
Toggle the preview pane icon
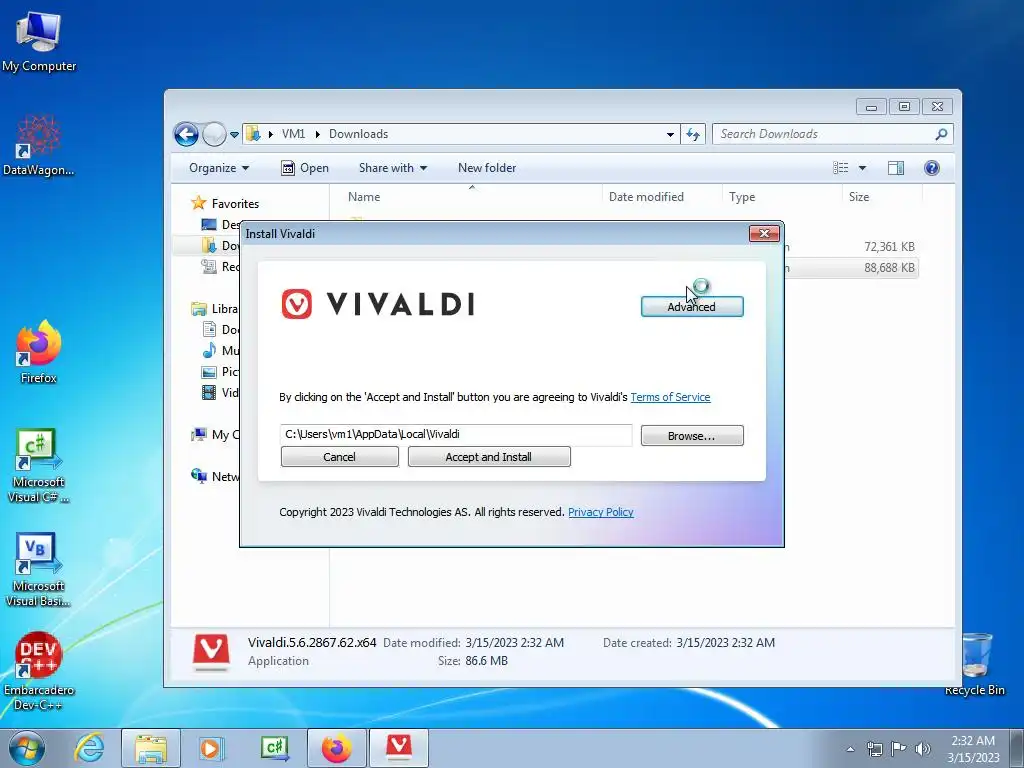pos(895,168)
